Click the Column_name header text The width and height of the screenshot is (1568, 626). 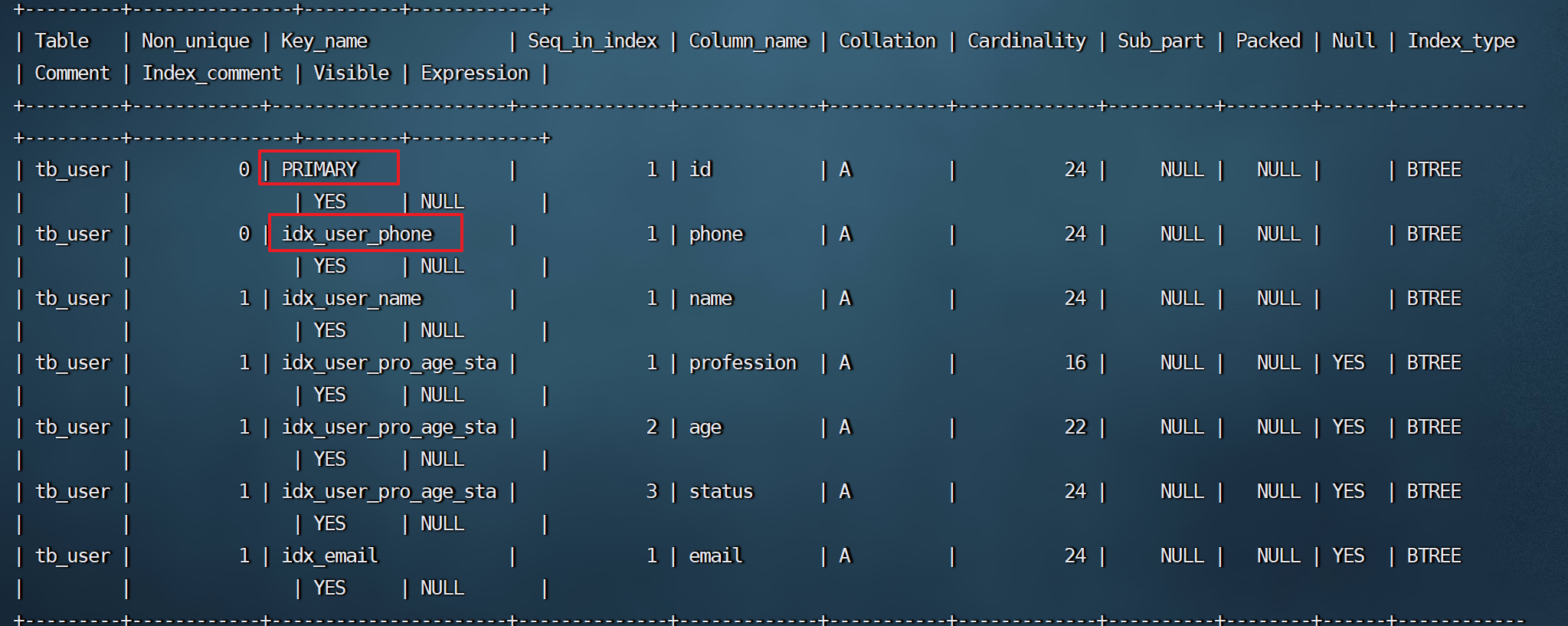(748, 41)
